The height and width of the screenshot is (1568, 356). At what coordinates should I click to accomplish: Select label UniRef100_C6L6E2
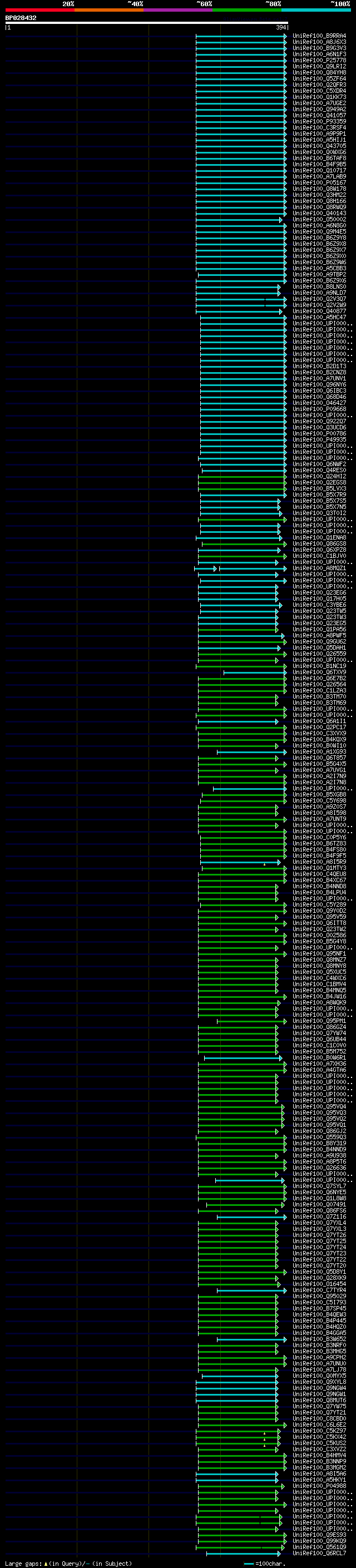(x=319, y=1425)
